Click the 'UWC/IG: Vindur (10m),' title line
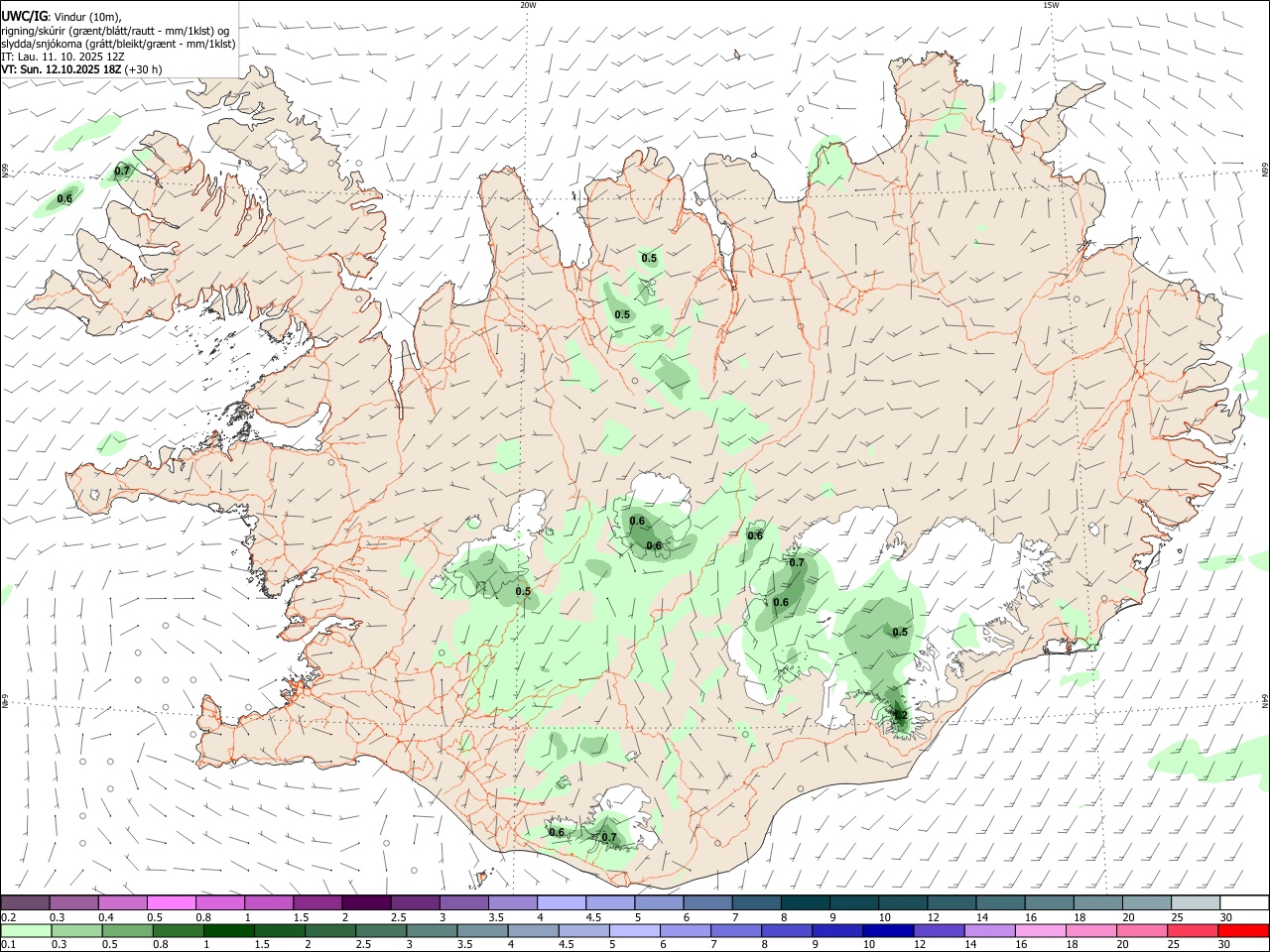The width and height of the screenshot is (1270, 952). click(61, 16)
